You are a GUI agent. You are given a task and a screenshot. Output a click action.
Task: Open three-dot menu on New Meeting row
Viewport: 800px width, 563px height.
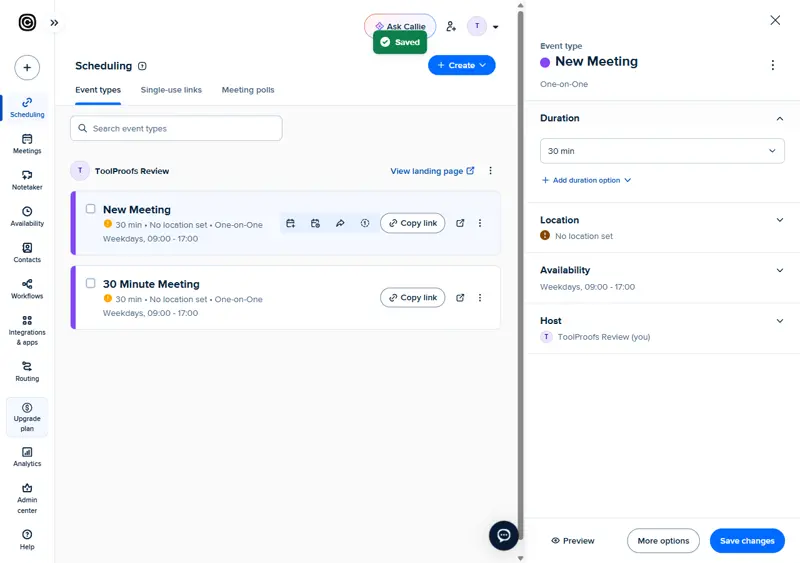pos(480,223)
